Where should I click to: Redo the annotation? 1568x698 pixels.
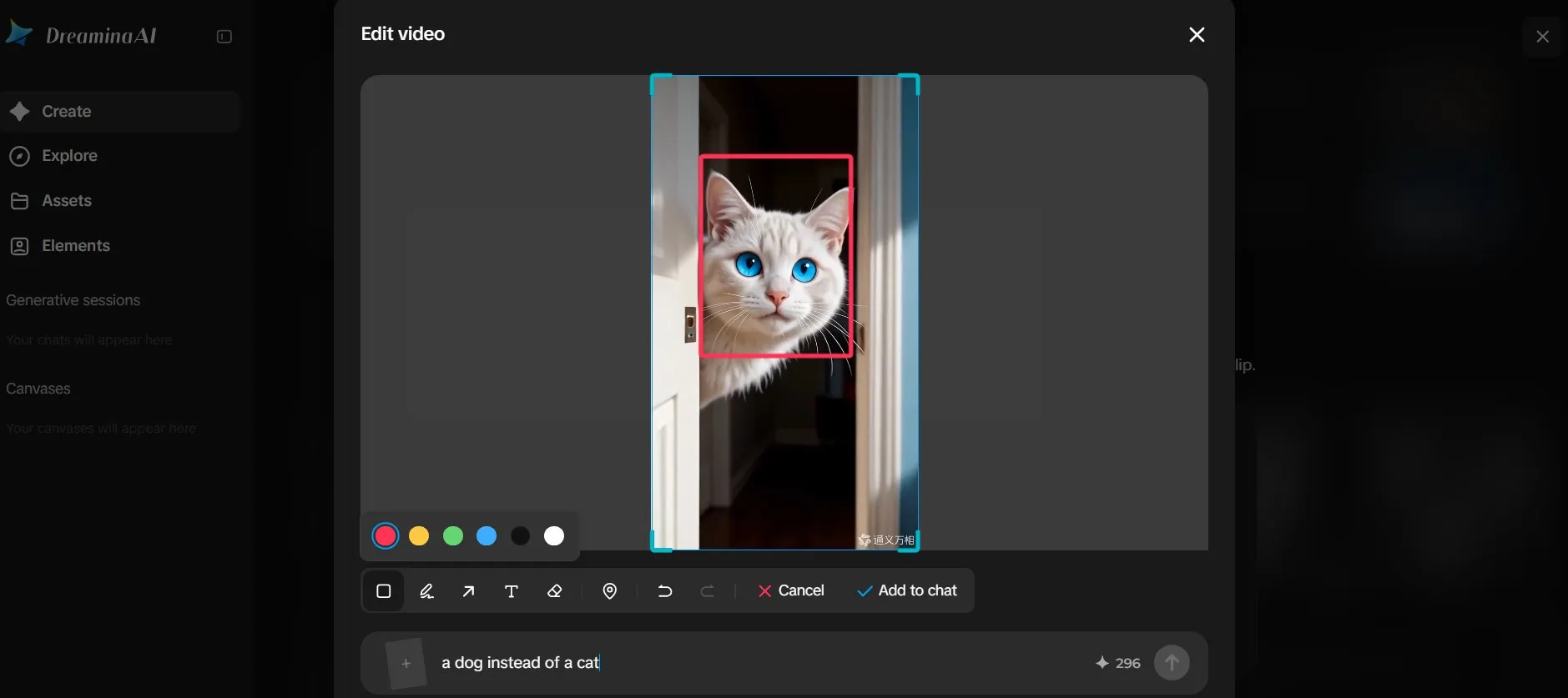(x=708, y=591)
